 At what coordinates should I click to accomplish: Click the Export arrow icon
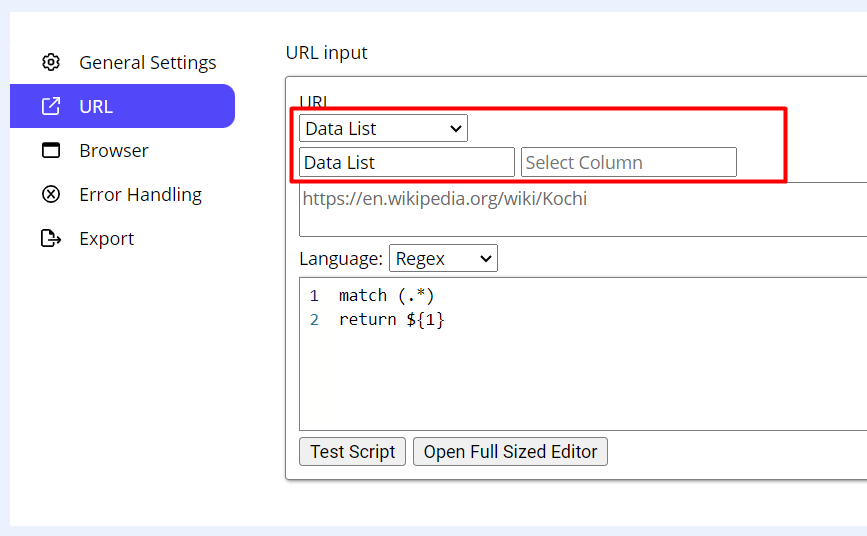coord(51,238)
